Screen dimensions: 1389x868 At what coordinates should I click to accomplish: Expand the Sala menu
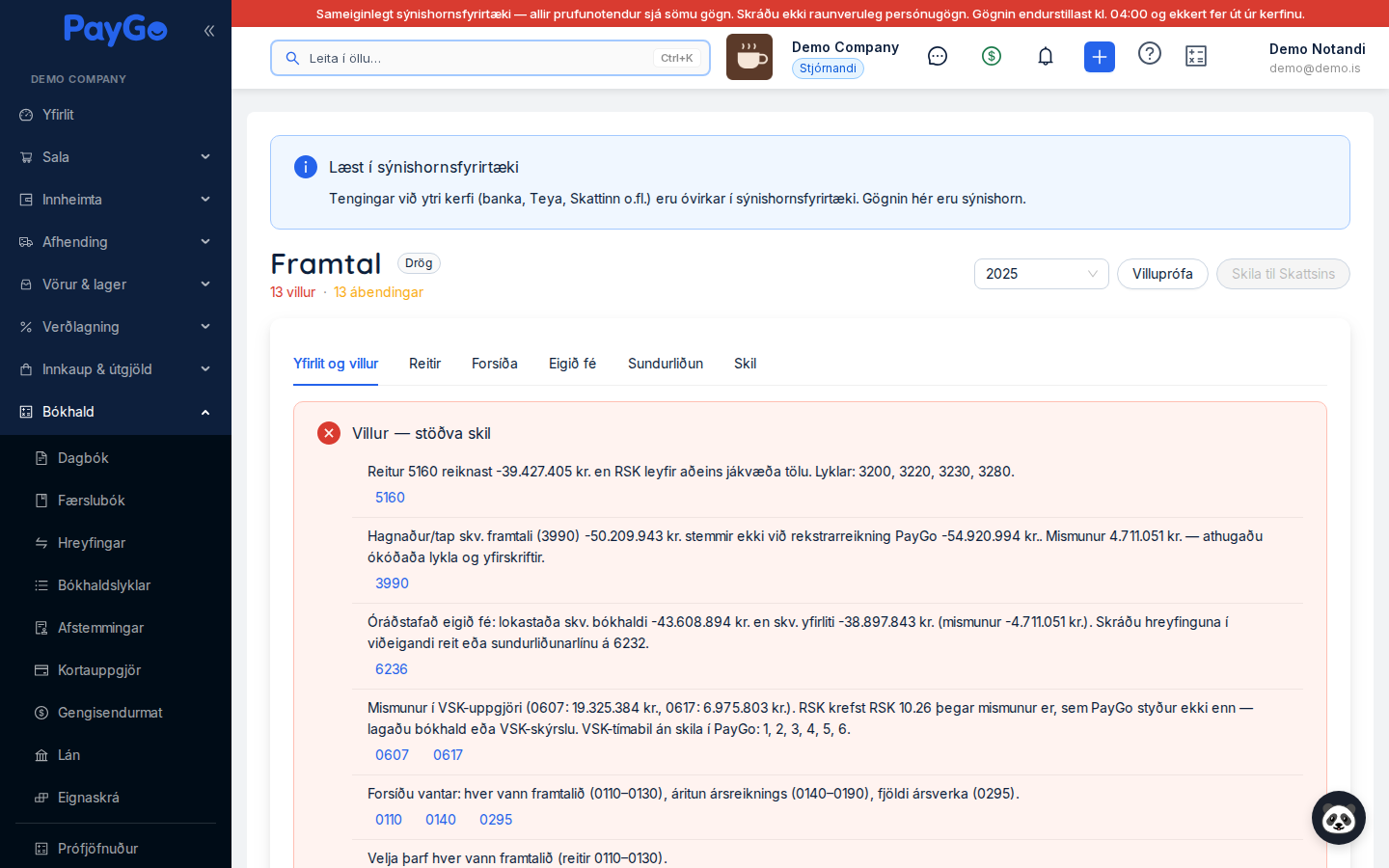pos(116,157)
